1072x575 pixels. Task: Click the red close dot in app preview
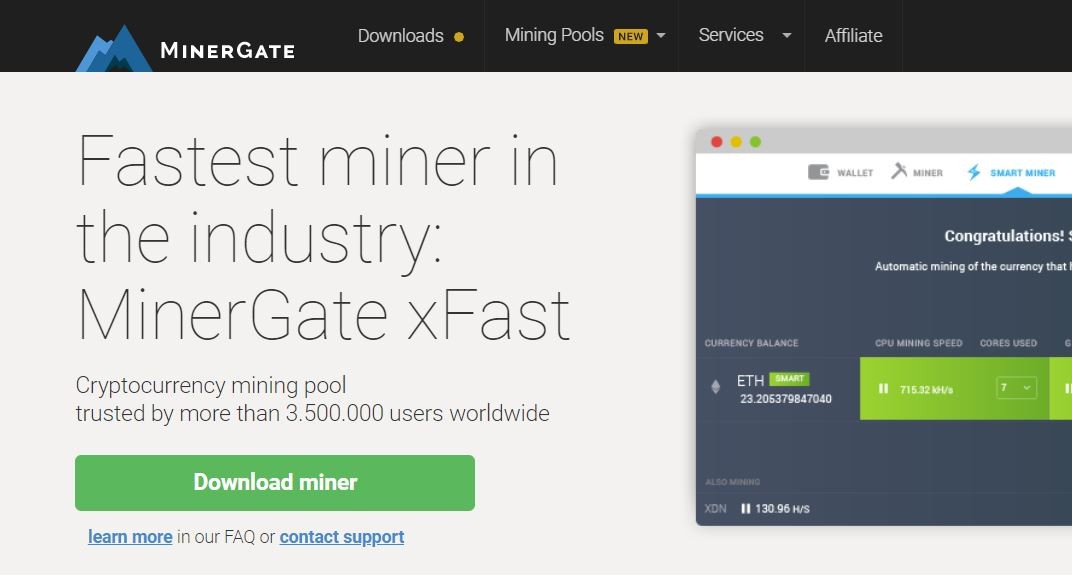click(716, 142)
